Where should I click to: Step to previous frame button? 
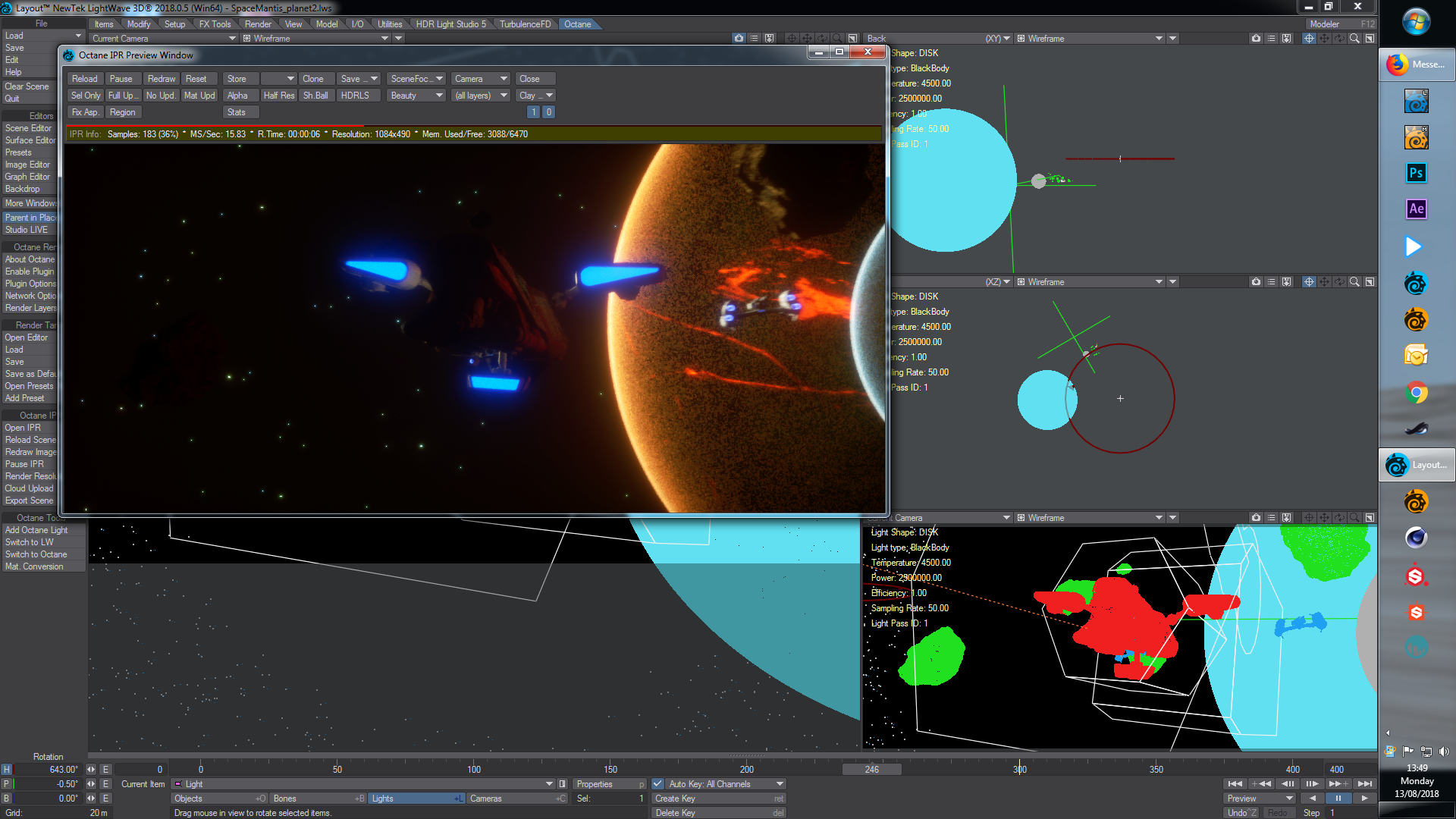click(1288, 783)
